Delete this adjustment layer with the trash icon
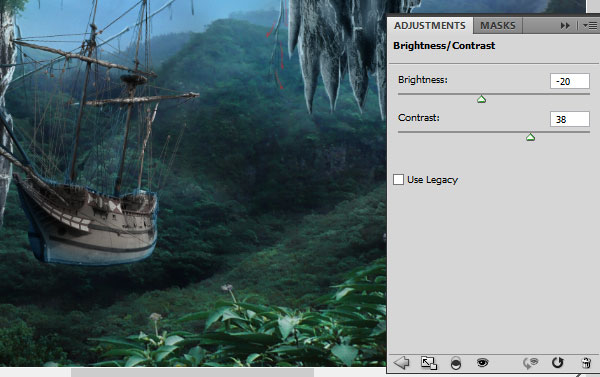Viewport: 600px width, 377px height. coord(586,362)
